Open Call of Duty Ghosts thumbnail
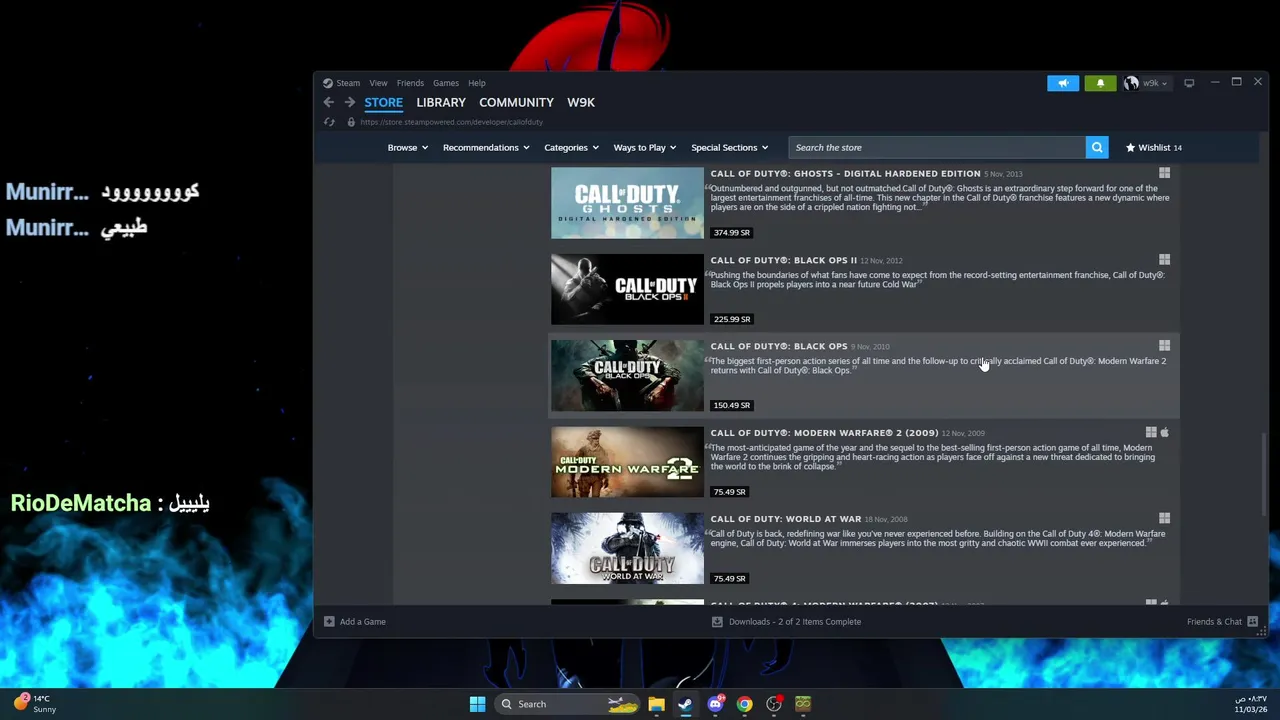 coord(627,203)
